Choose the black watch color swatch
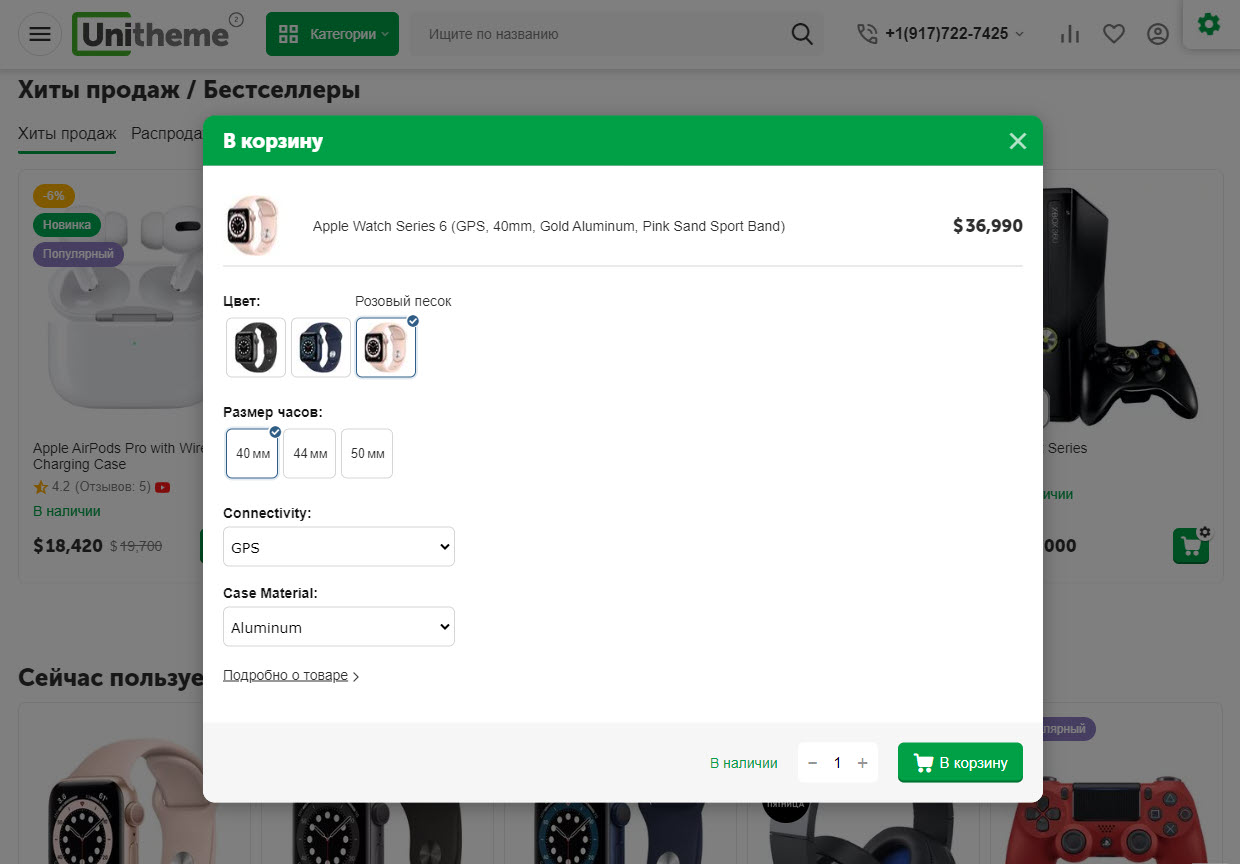1240x864 pixels. coord(256,348)
